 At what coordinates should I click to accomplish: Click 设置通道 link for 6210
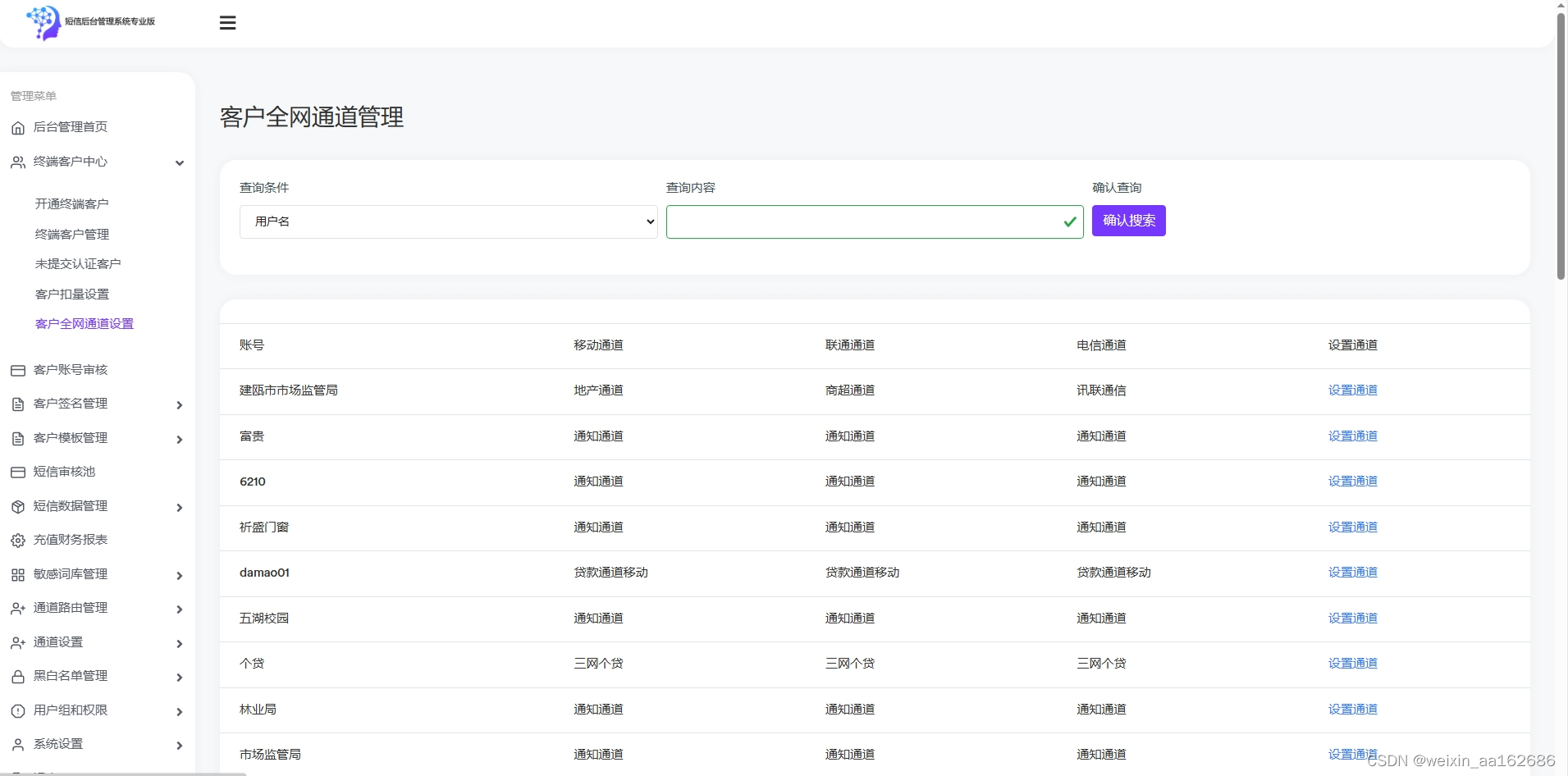click(x=1352, y=482)
